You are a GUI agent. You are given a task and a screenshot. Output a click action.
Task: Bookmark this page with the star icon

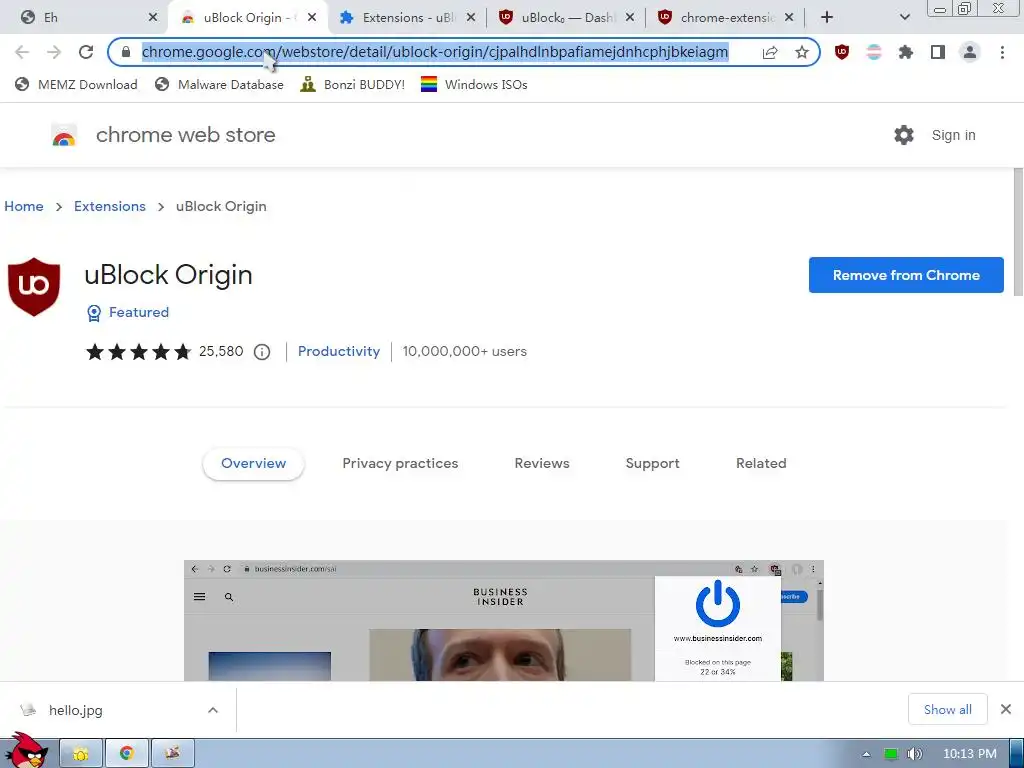pyautogui.click(x=802, y=52)
